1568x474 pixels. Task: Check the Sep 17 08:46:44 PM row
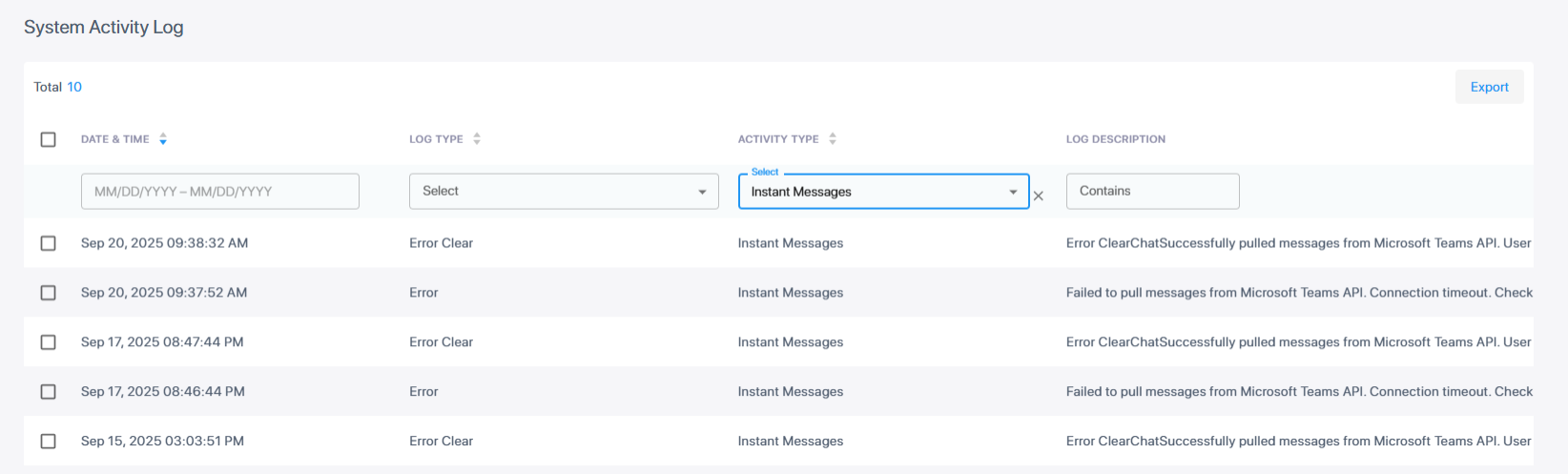coord(49,392)
